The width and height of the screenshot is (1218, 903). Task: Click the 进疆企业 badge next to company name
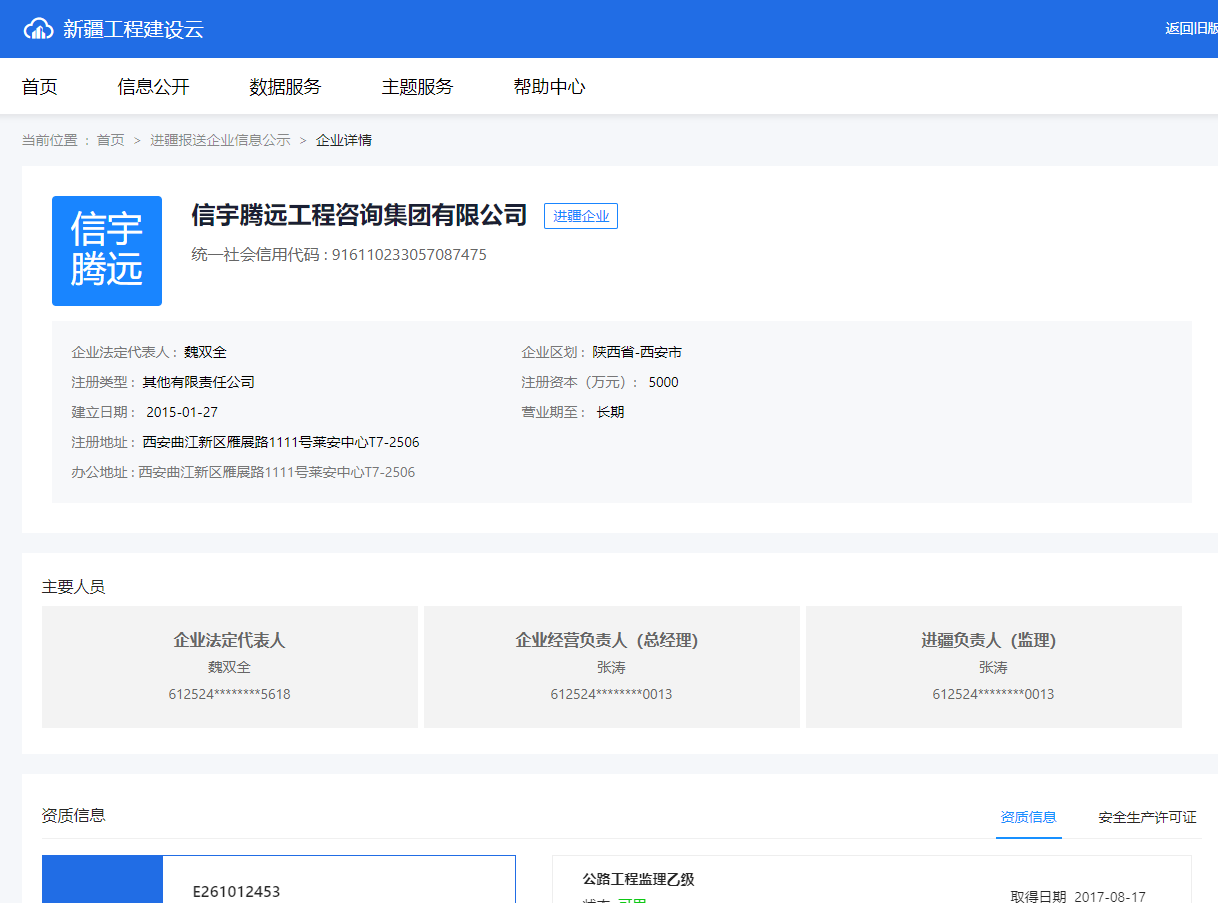580,215
